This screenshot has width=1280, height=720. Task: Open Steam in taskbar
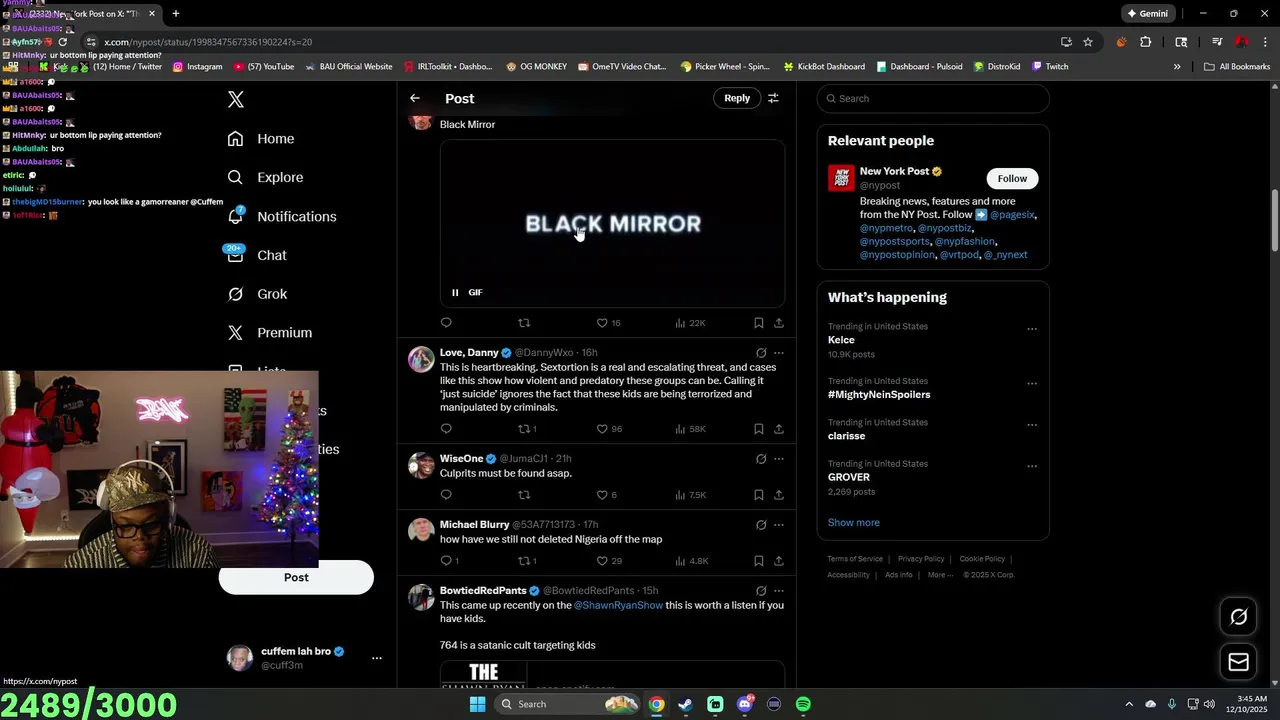click(x=685, y=704)
